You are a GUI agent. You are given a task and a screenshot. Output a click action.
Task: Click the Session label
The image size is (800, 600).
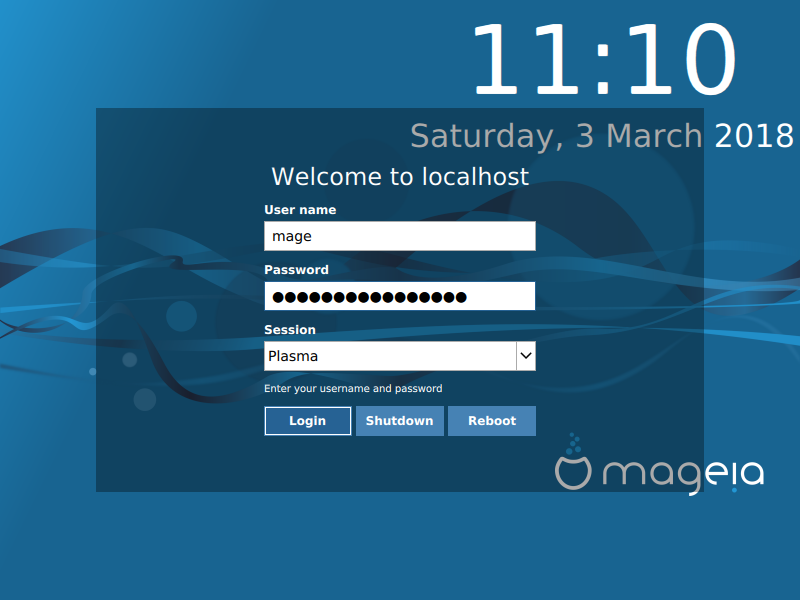tap(290, 330)
